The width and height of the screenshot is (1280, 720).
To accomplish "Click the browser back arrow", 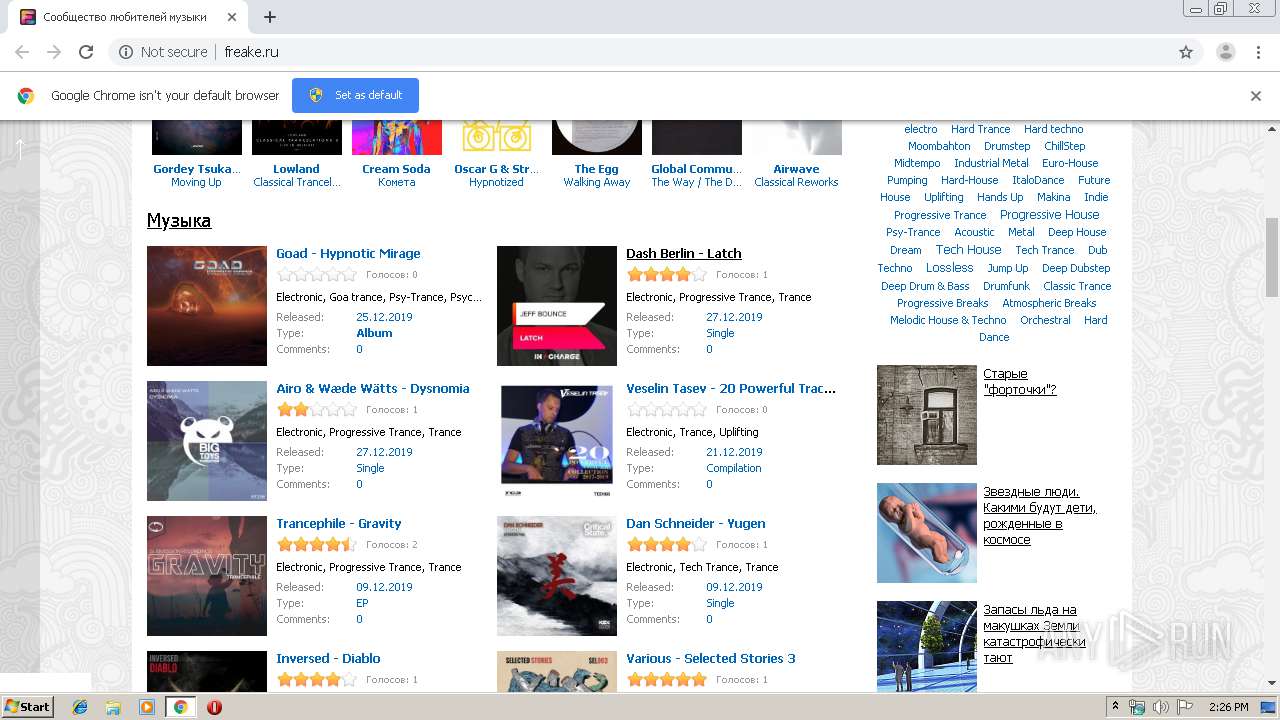I will 22,52.
